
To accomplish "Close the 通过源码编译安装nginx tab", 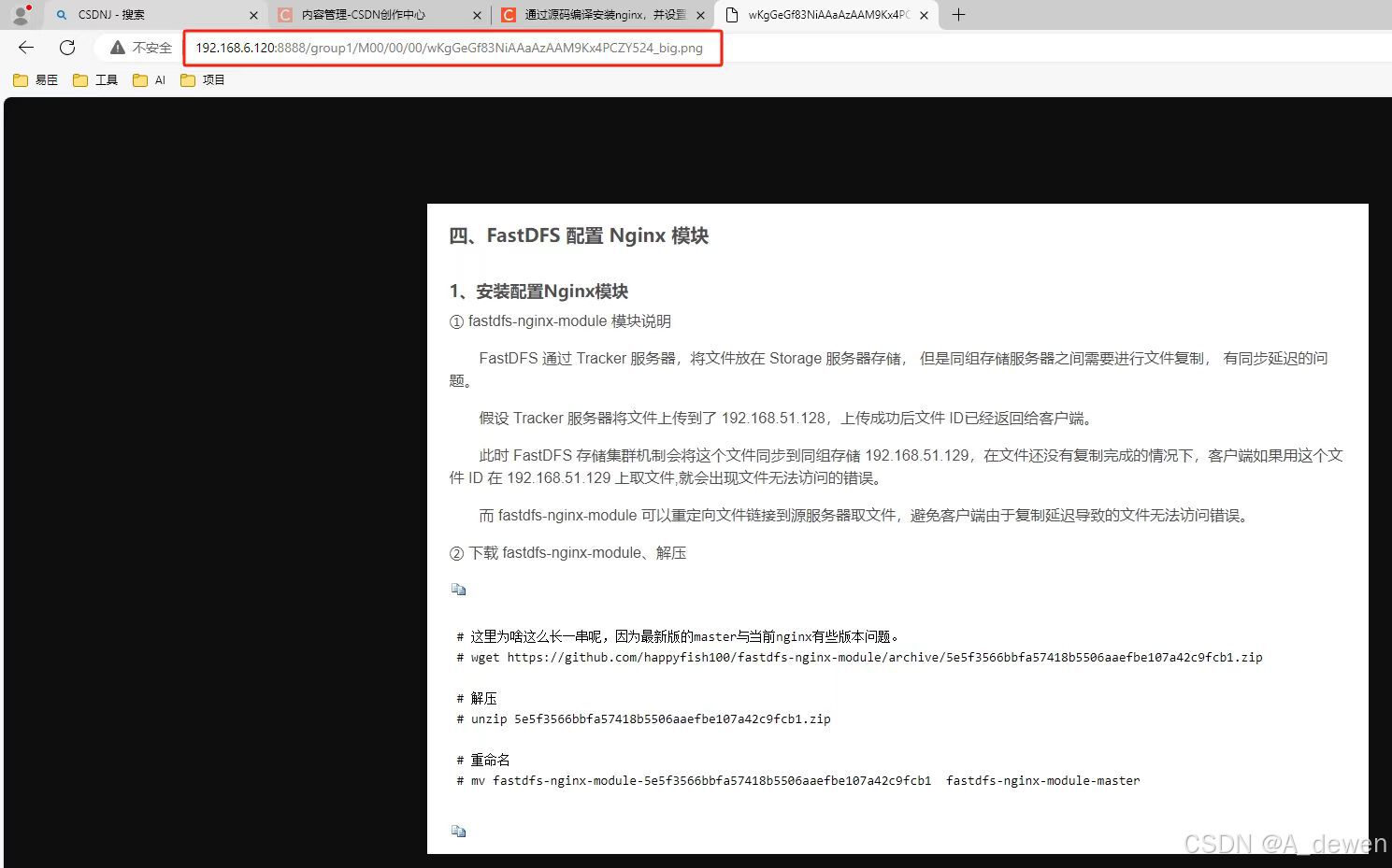I will click(x=700, y=14).
